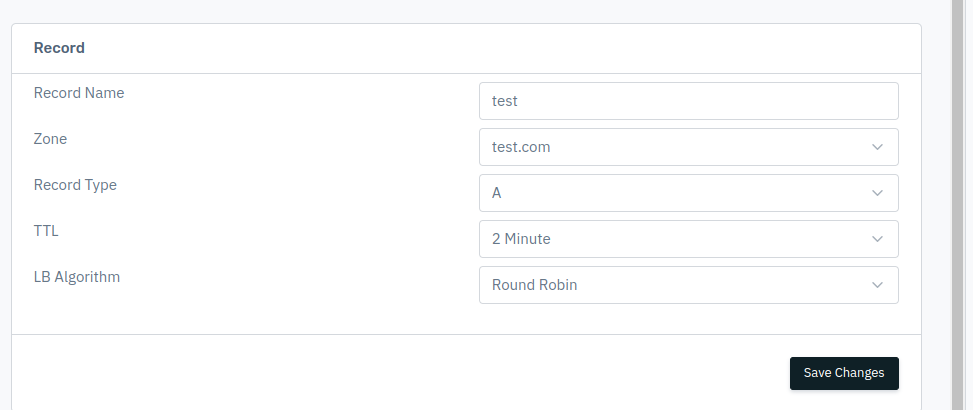Click the Record card heading
The image size is (973, 410).
[59, 48]
